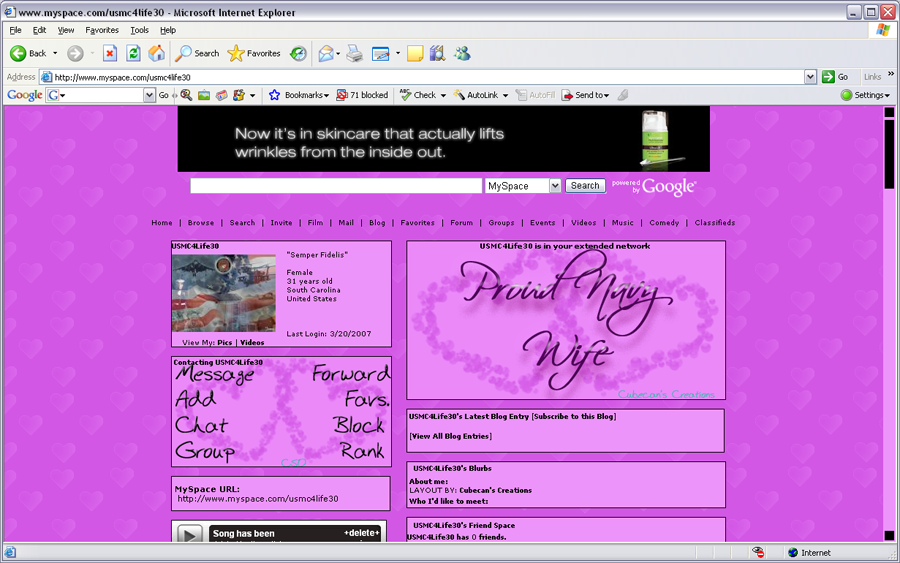Image resolution: width=900 pixels, height=563 pixels.
Task: Click the 71 blocked popup blocker
Action: (x=362, y=95)
